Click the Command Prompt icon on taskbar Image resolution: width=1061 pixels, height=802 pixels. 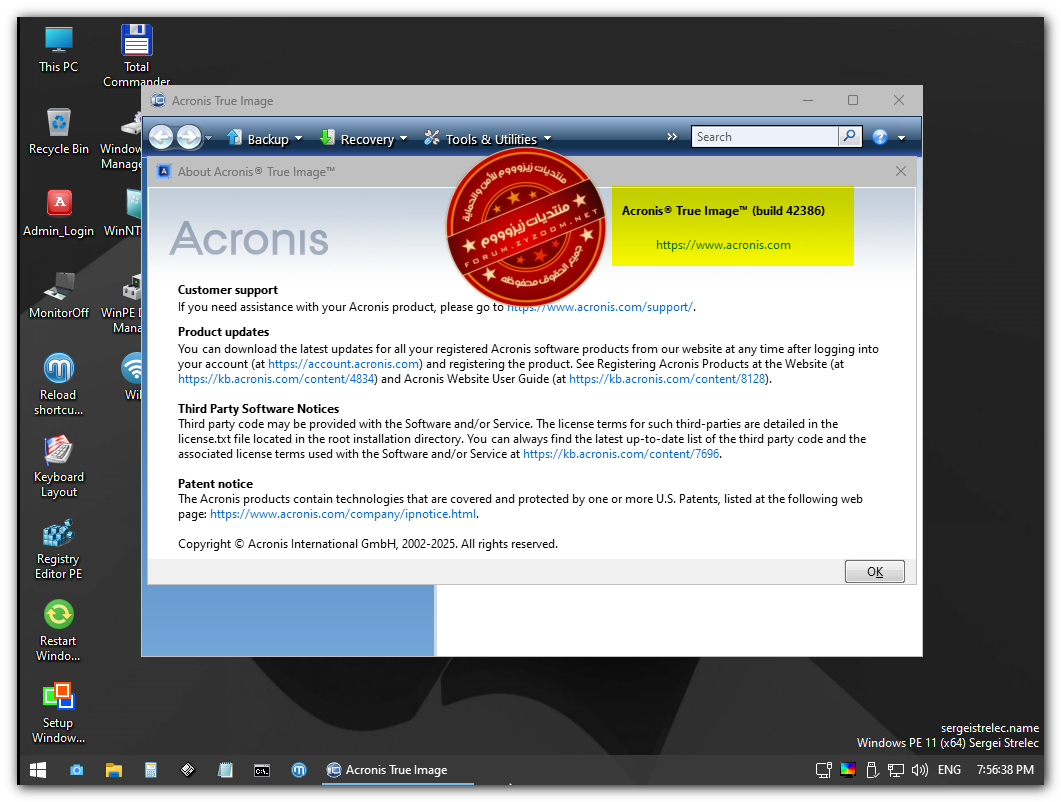click(x=261, y=770)
